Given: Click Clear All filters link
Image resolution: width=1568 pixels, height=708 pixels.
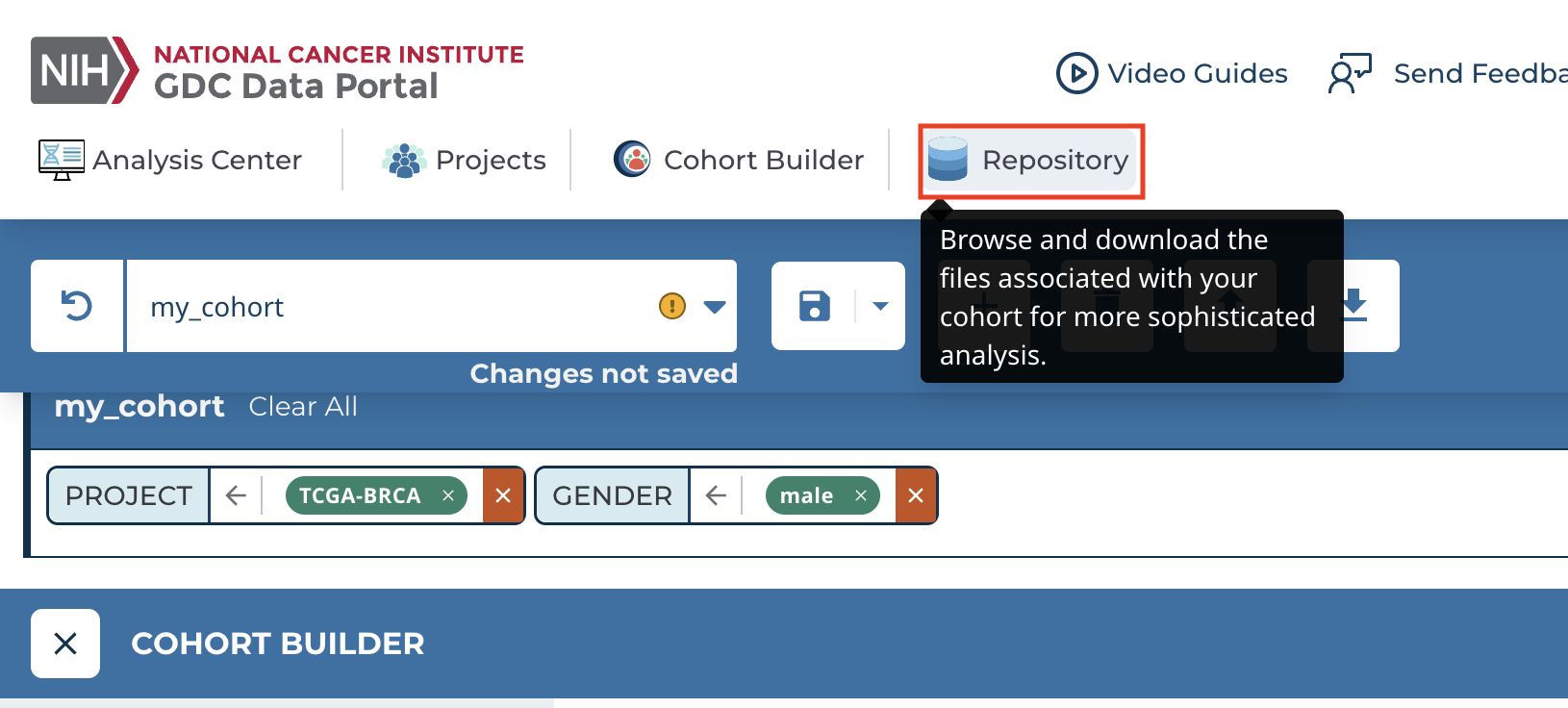Looking at the screenshot, I should tap(303, 407).
